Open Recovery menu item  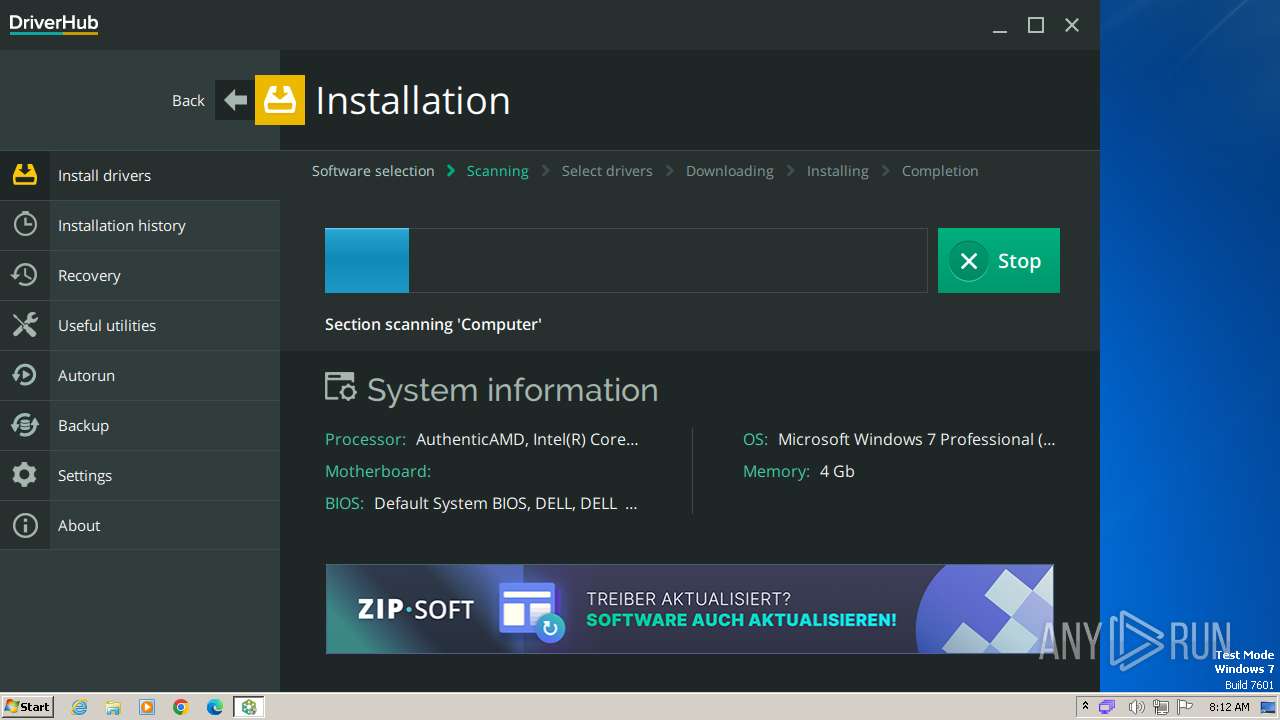click(x=140, y=275)
